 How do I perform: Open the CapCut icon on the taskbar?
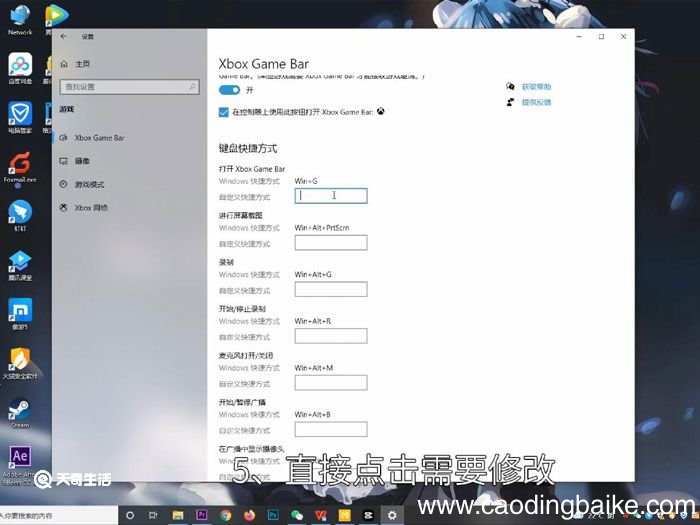point(368,515)
